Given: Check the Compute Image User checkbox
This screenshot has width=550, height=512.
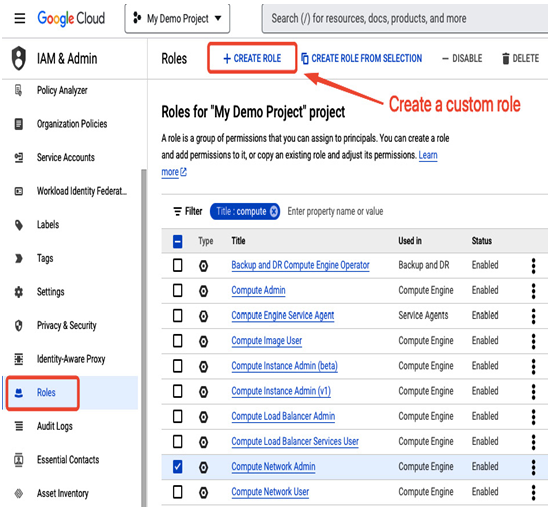Looking at the screenshot, I should (178, 341).
